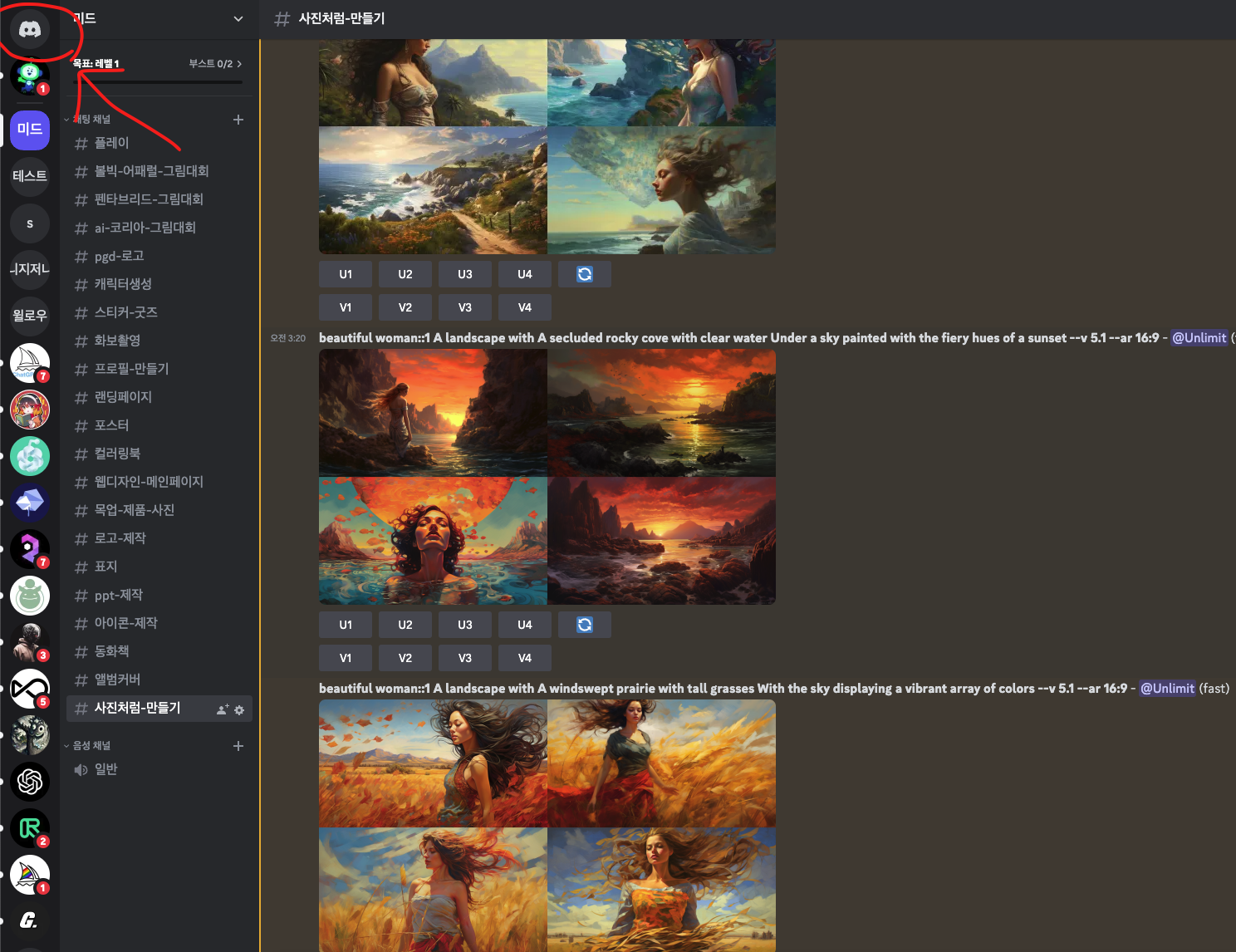Open 부스트 0/2 boost details
The width and height of the screenshot is (1236, 952).
coord(215,64)
